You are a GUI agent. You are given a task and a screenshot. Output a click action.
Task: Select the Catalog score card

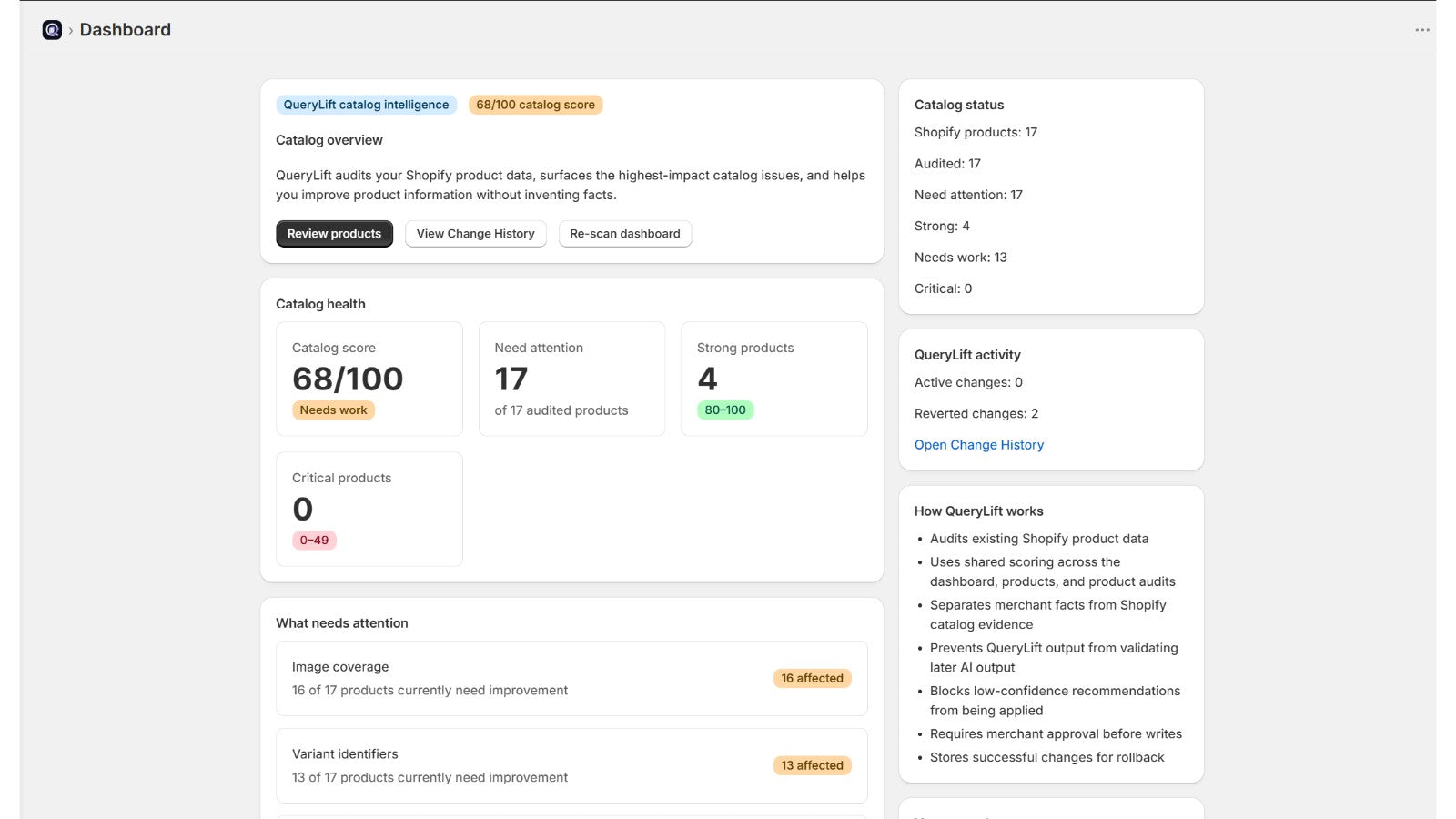click(369, 379)
